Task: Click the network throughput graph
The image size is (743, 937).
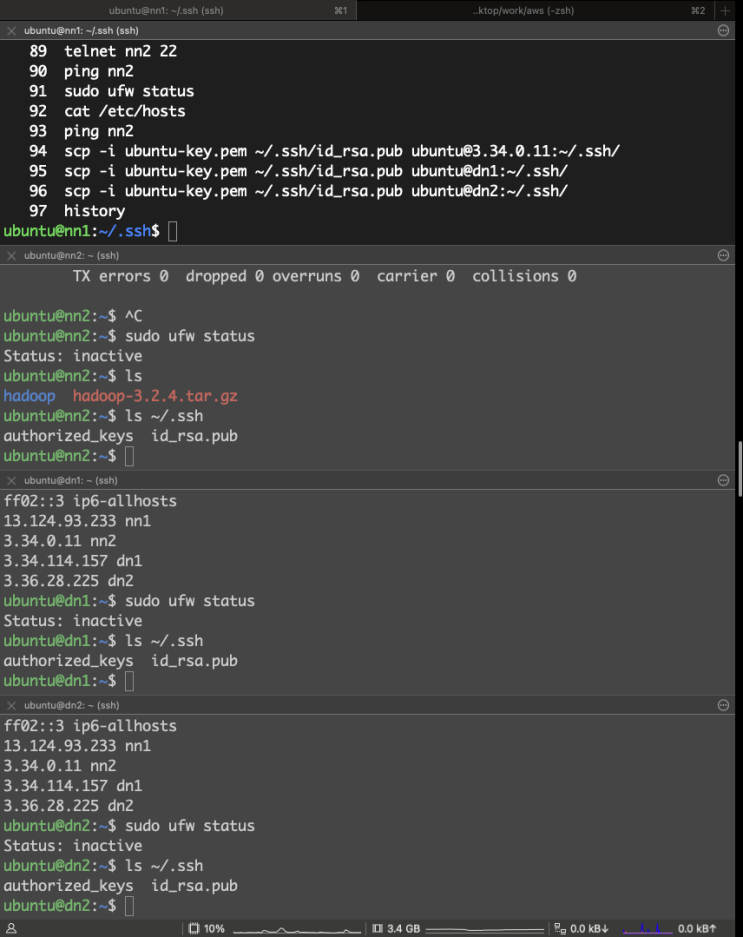Action: tap(647, 929)
